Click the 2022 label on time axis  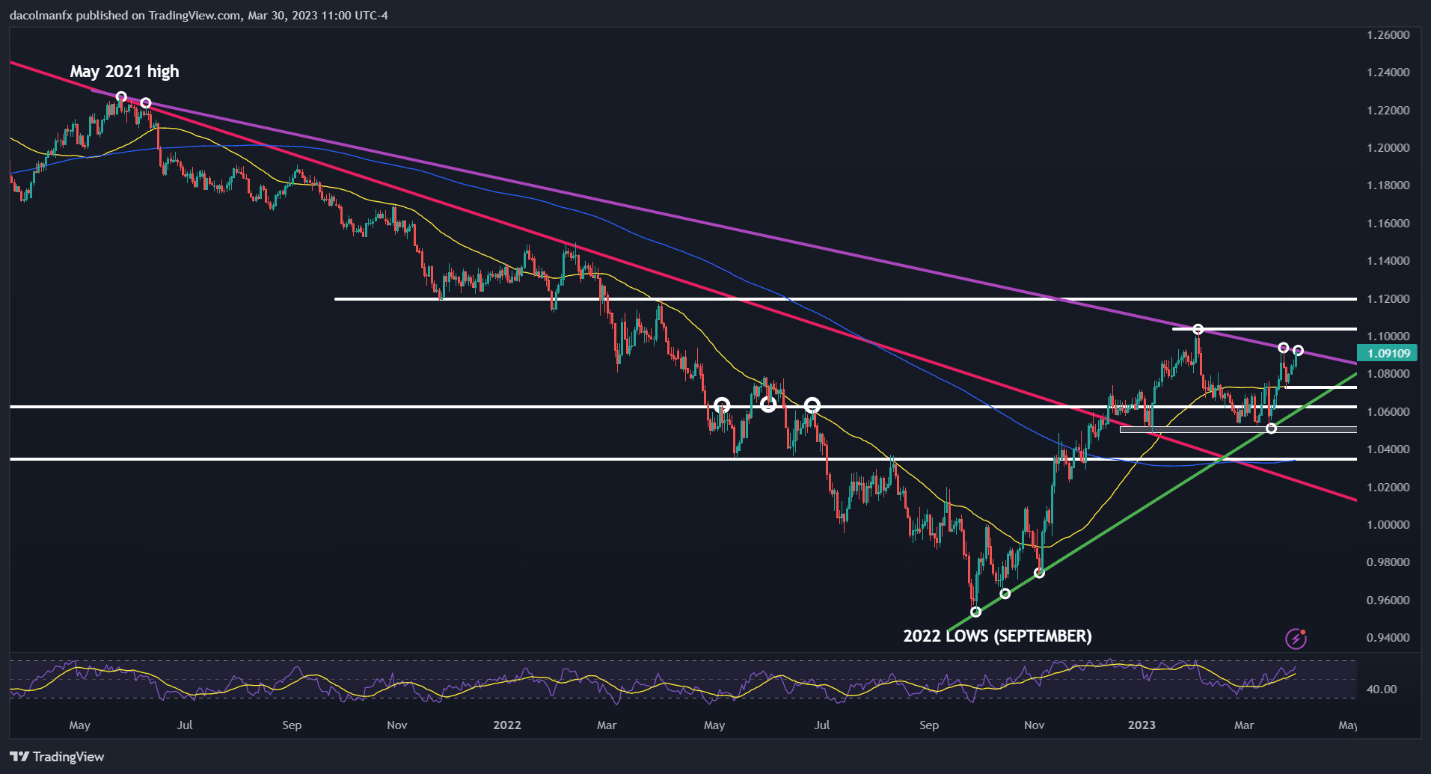pyautogui.click(x=507, y=724)
